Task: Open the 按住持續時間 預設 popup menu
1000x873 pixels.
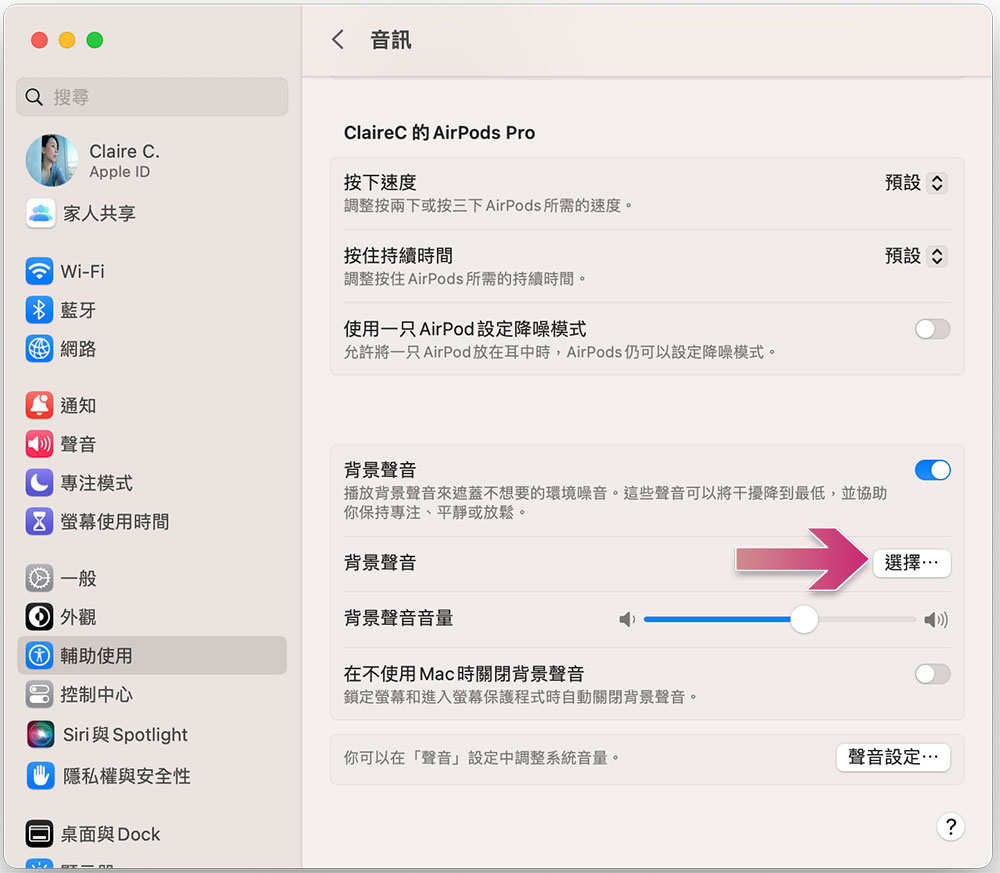Action: point(916,256)
